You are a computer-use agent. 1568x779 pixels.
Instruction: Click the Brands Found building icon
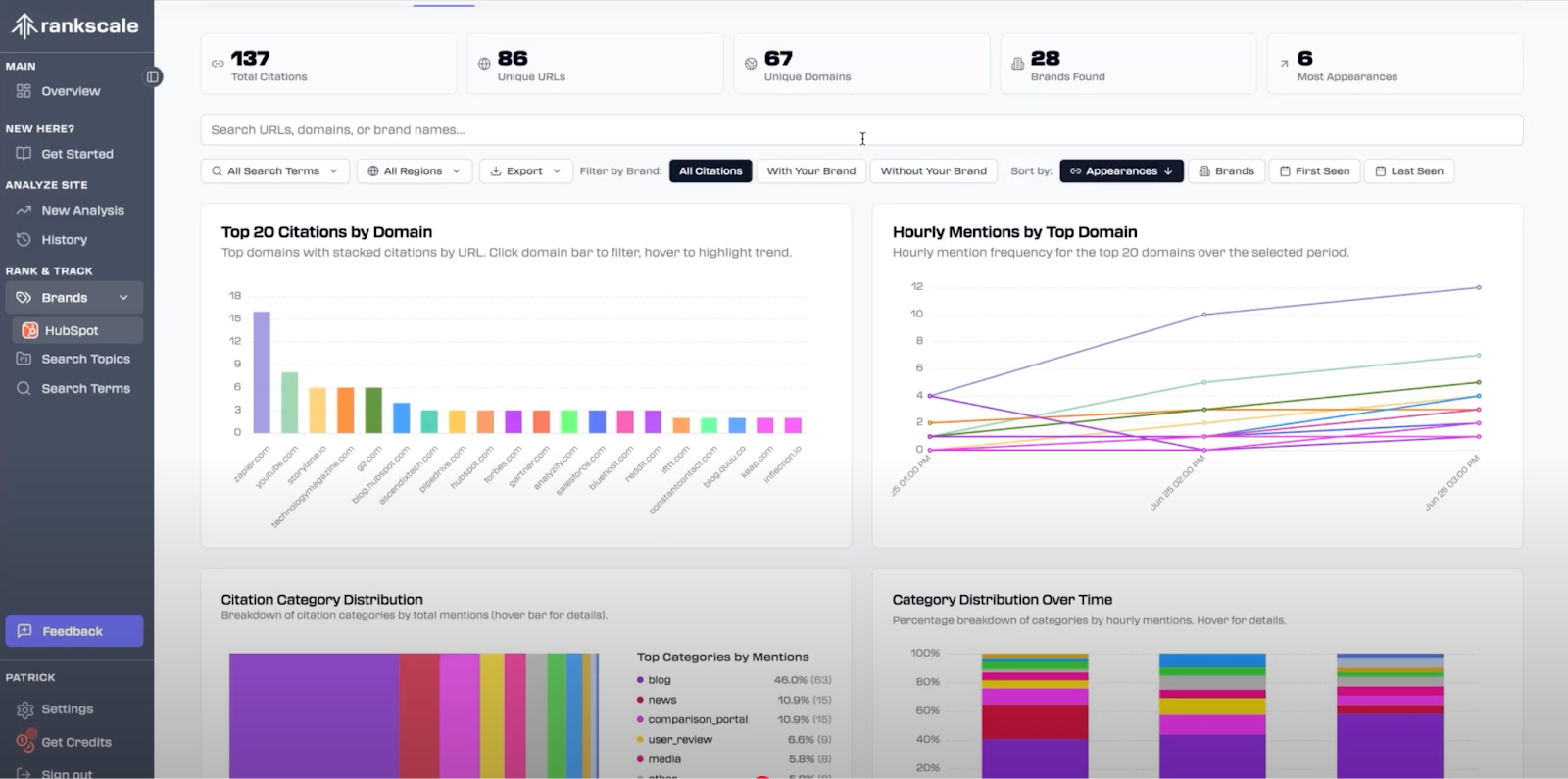[x=1017, y=64]
